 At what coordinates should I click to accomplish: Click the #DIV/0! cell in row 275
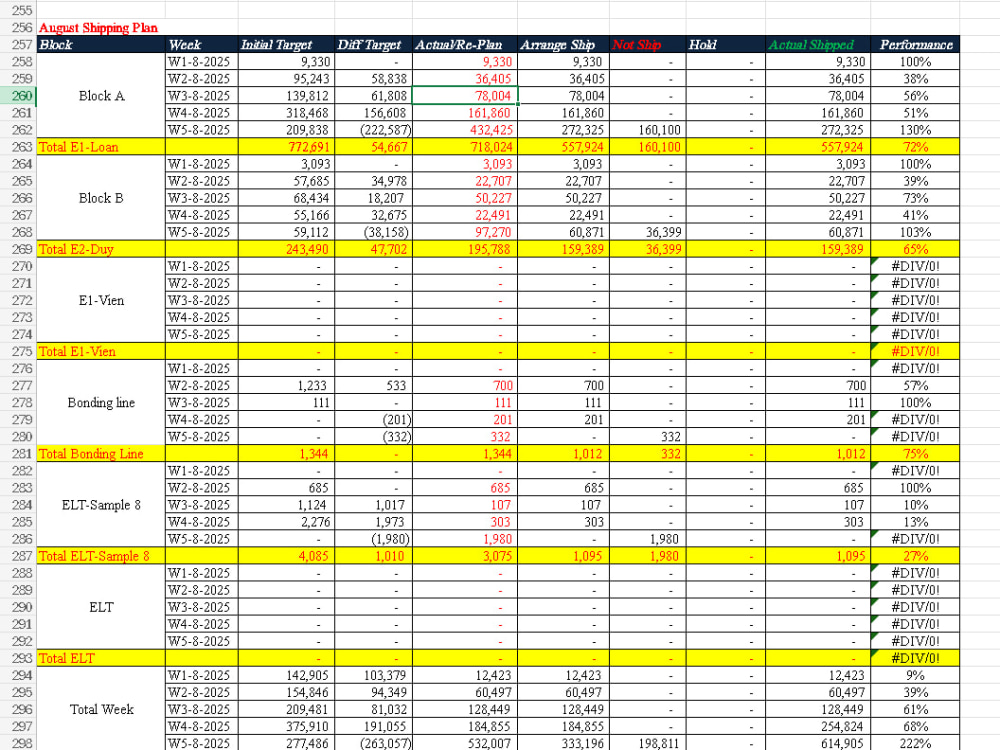[915, 351]
